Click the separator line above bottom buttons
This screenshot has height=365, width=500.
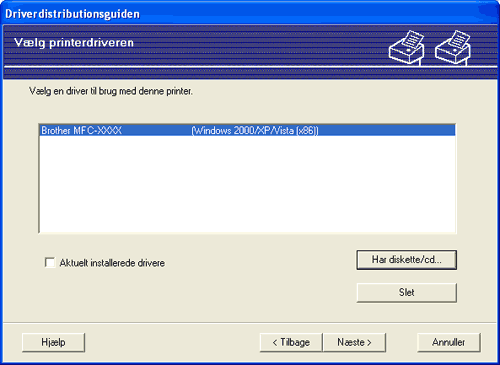pos(250,322)
